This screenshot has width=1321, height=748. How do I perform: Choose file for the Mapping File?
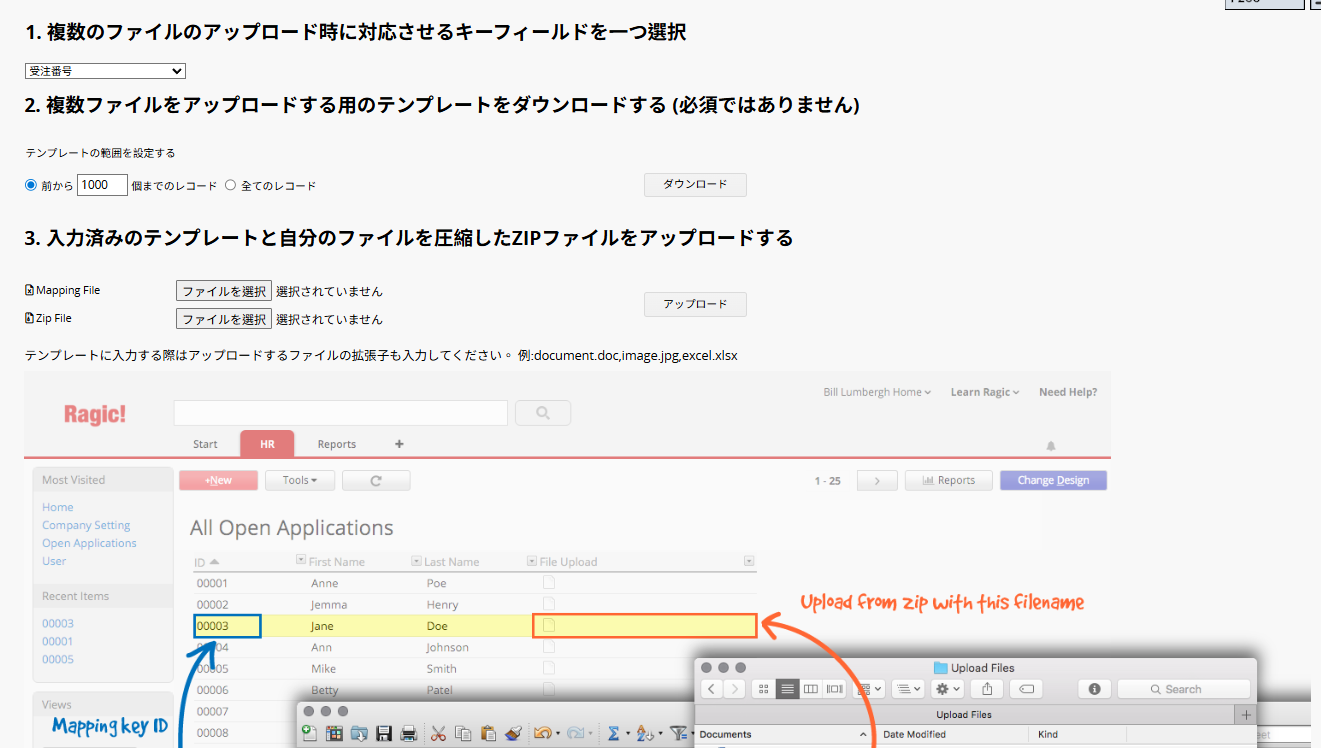(223, 291)
